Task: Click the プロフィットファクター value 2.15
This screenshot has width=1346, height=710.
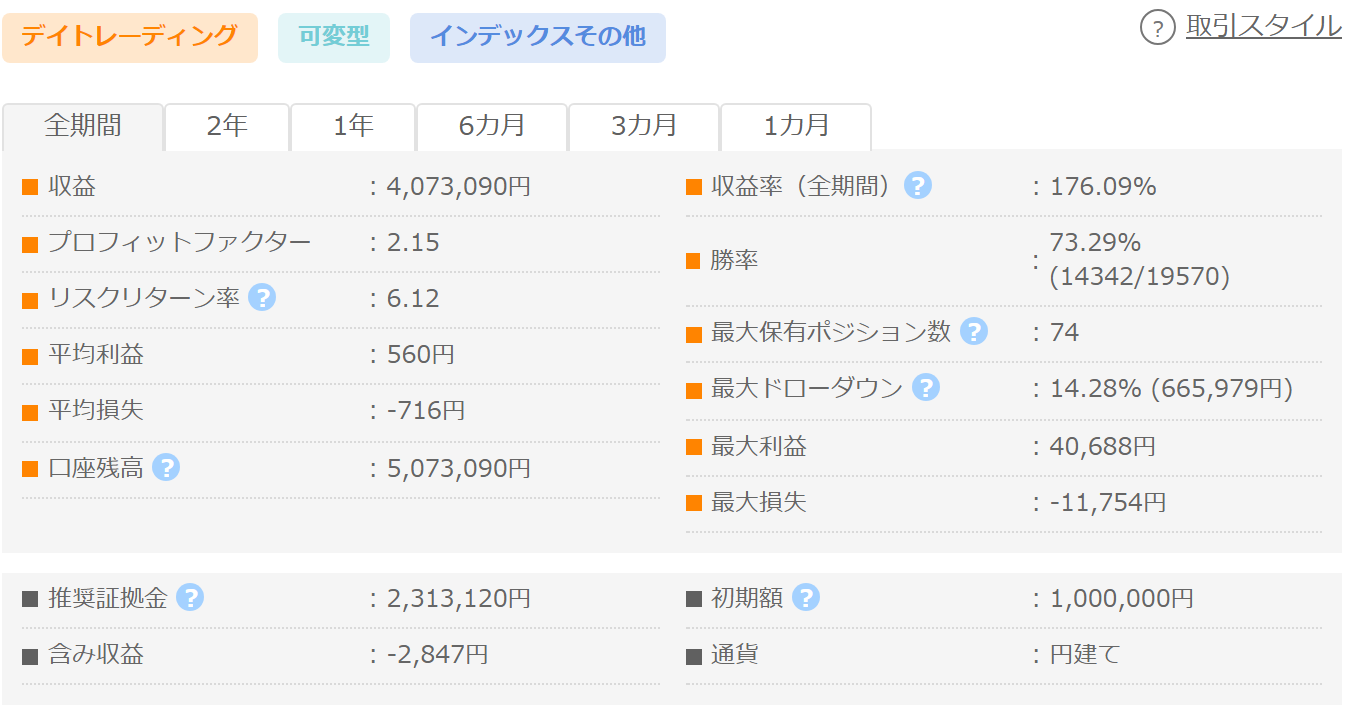Action: [x=413, y=243]
